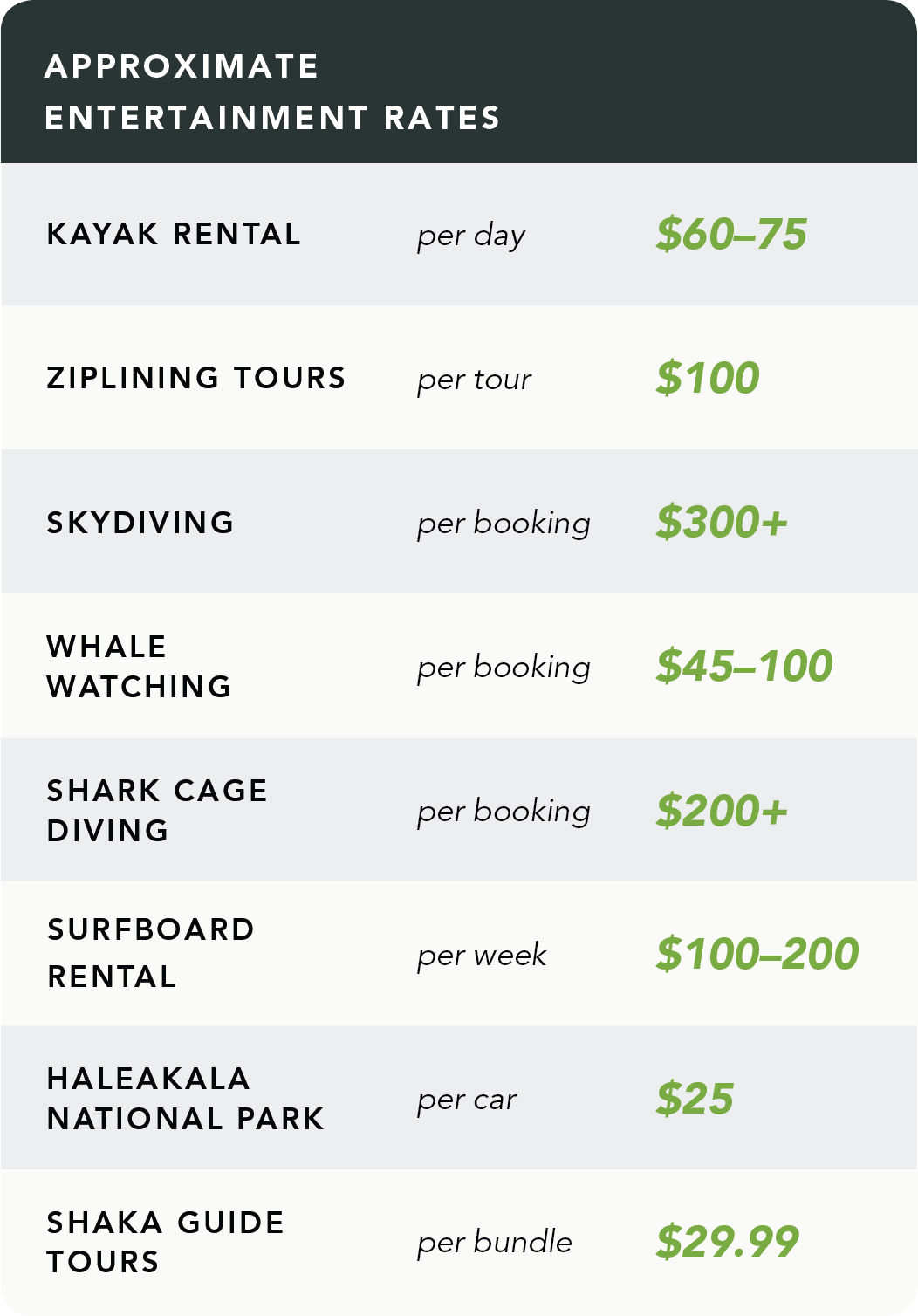Click the $100–200 surfboard price
The width and height of the screenshot is (918, 1316).
757,954
